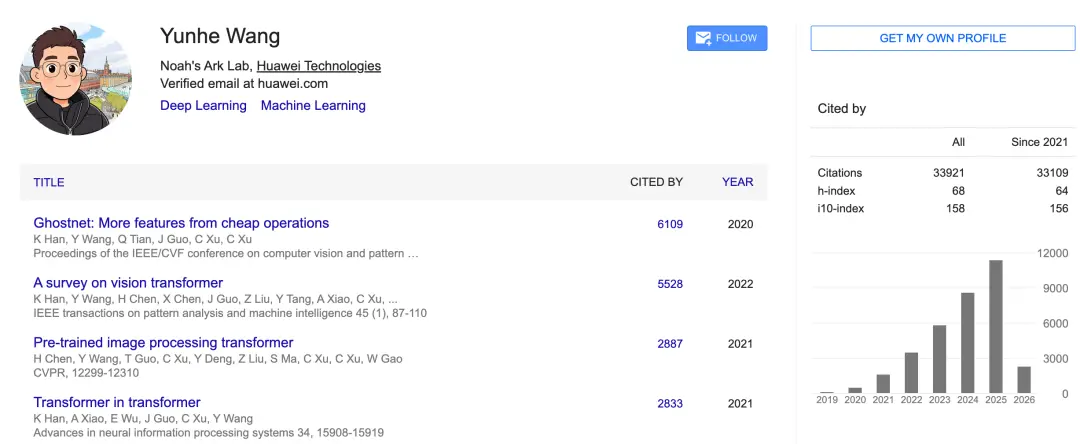Screen dimensions: 1080x444
Task: Select the Deep Learning interest tag
Action: [x=203, y=106]
